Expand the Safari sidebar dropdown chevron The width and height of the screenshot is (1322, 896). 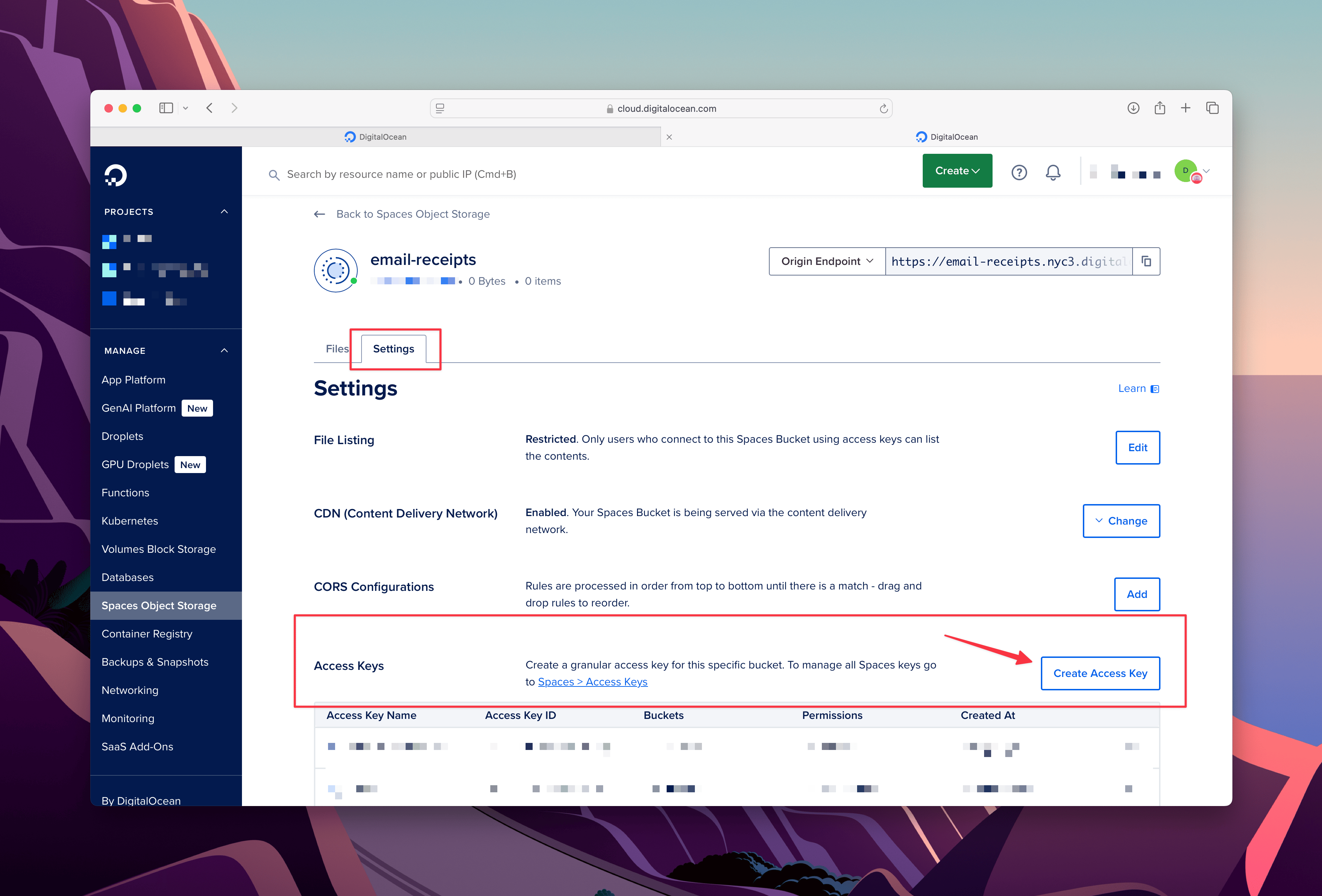click(x=186, y=108)
